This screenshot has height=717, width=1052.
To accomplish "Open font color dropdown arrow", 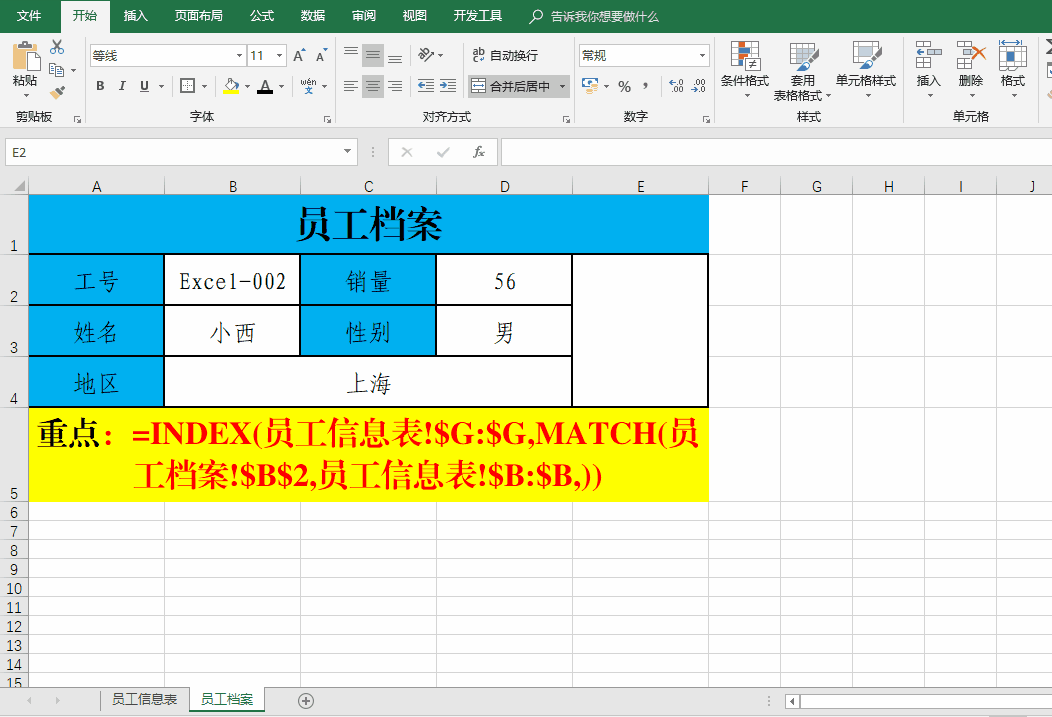I will coord(282,87).
